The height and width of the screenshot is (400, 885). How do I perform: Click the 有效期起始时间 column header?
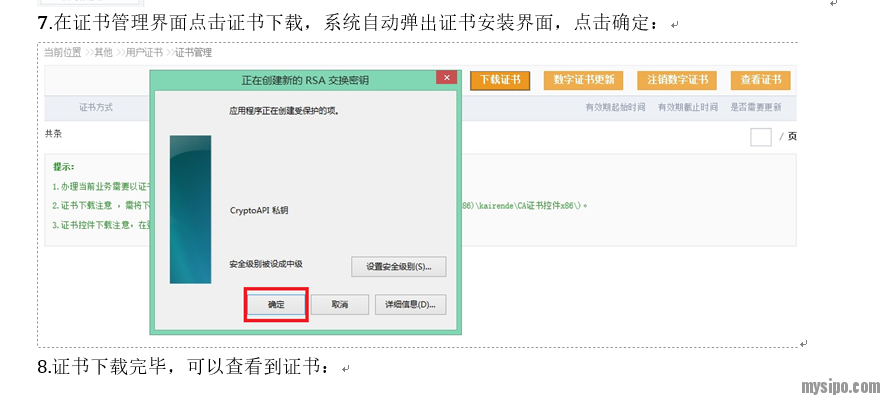(615, 107)
